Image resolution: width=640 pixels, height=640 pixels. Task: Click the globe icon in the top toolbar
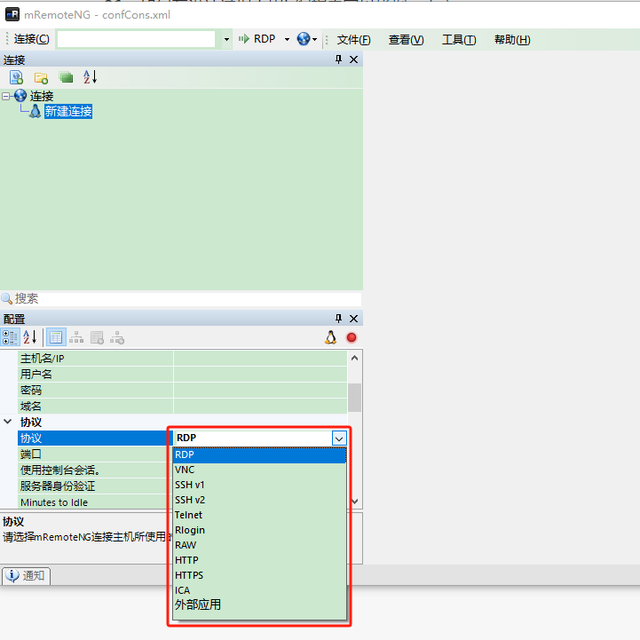(303, 39)
